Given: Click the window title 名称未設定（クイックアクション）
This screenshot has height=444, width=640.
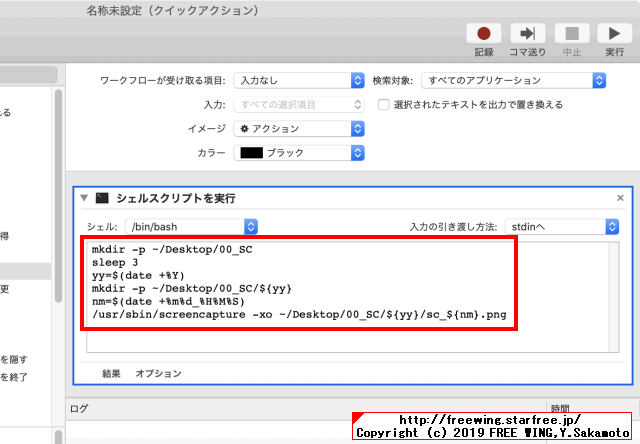Looking at the screenshot, I should click(172, 10).
